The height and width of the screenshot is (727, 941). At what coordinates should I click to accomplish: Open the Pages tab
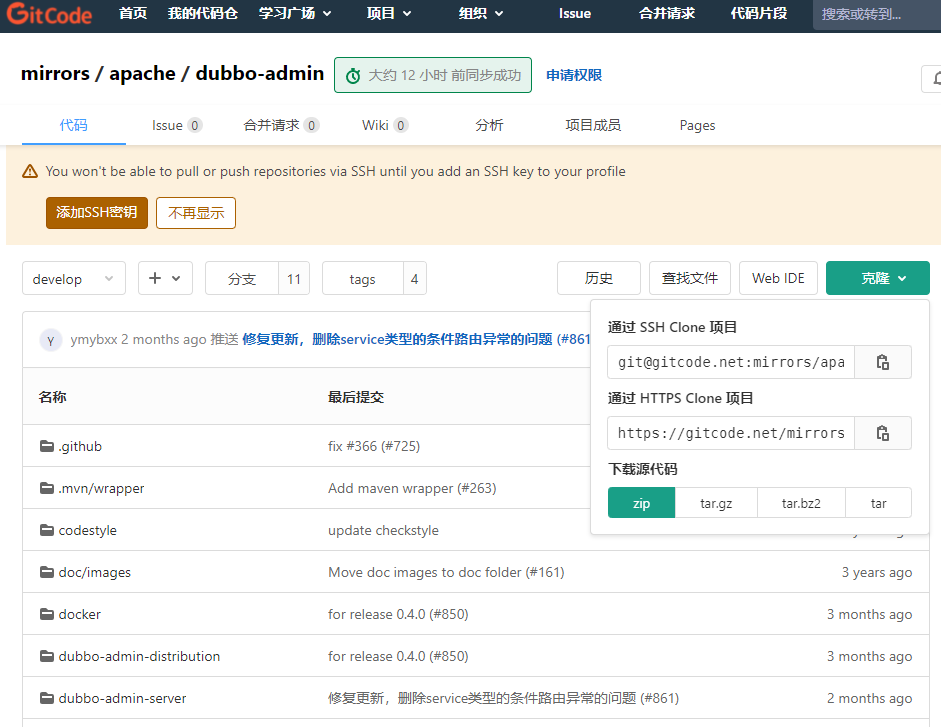pyautogui.click(x=697, y=125)
